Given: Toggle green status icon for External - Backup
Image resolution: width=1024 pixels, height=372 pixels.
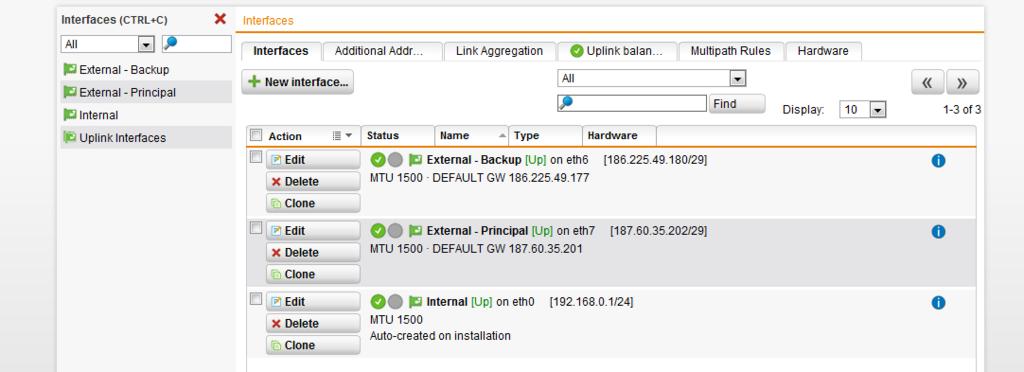Looking at the screenshot, I should point(378,160).
